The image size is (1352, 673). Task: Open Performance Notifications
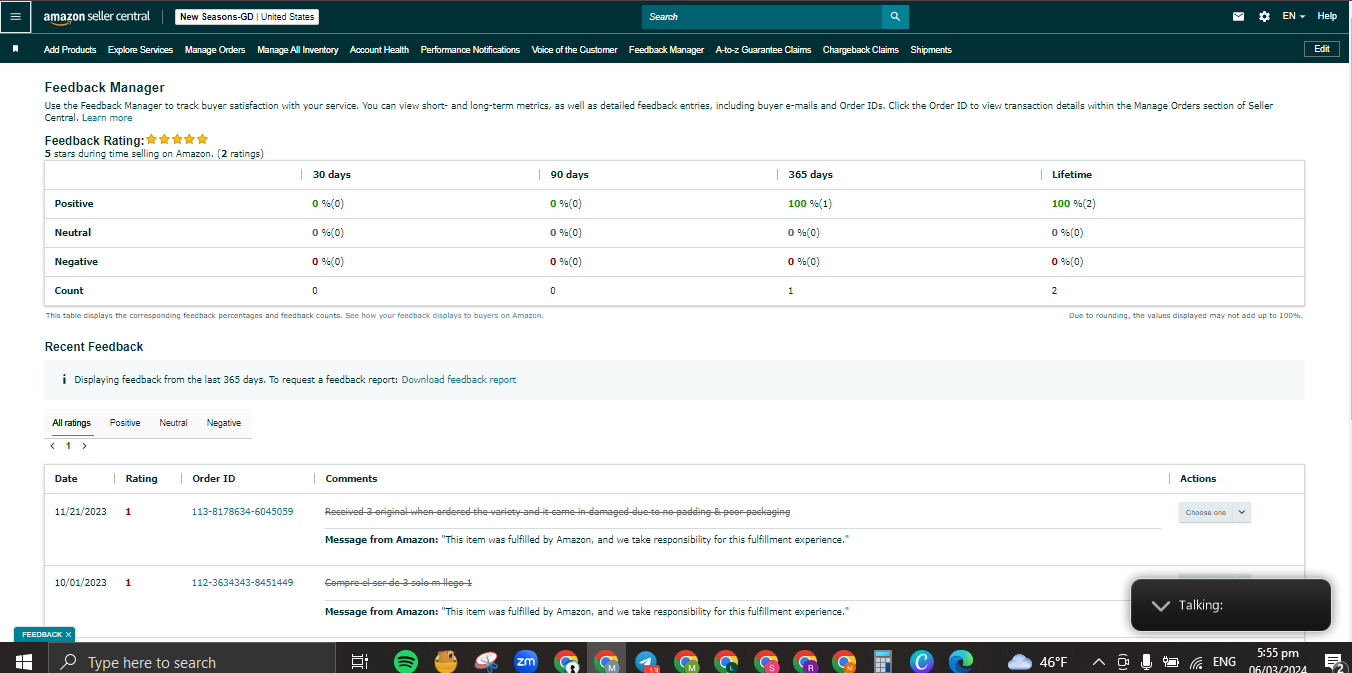470,49
